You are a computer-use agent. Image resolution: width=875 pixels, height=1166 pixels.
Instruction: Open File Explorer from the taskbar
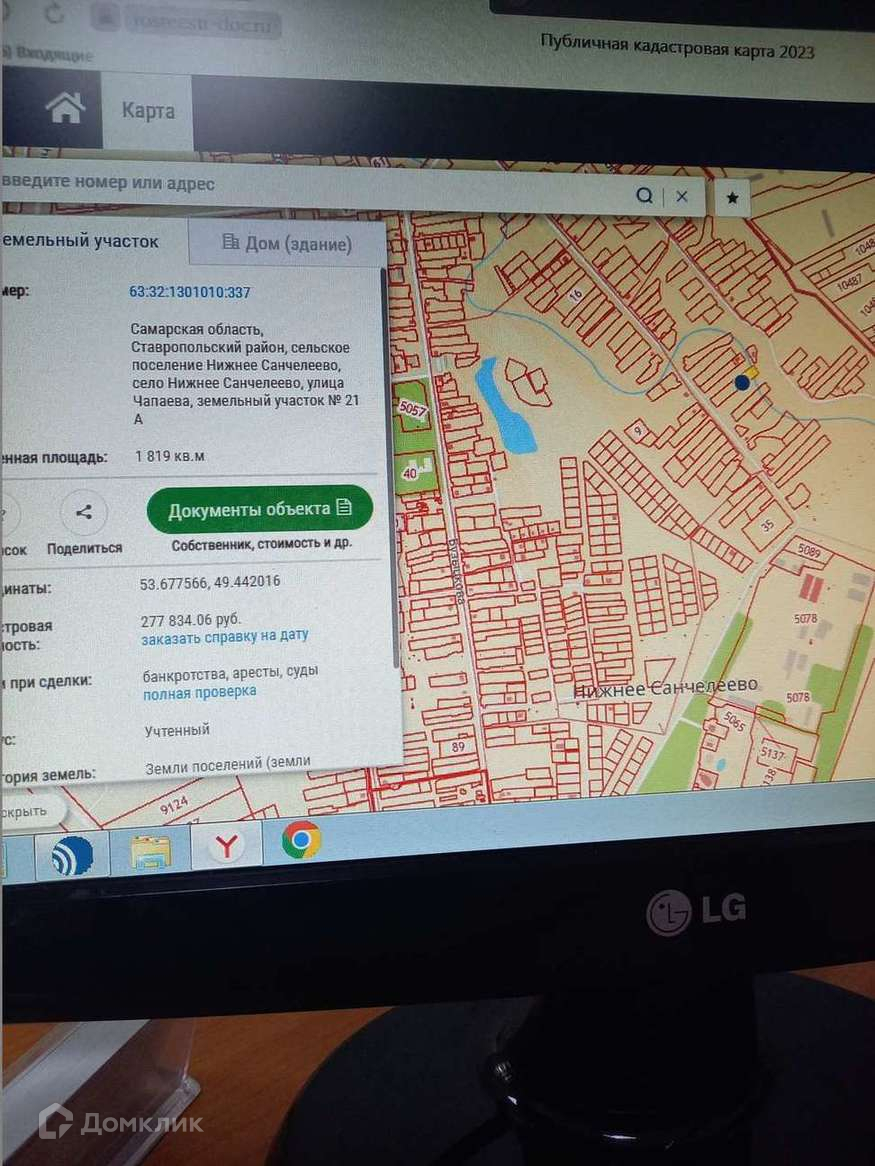(151, 851)
